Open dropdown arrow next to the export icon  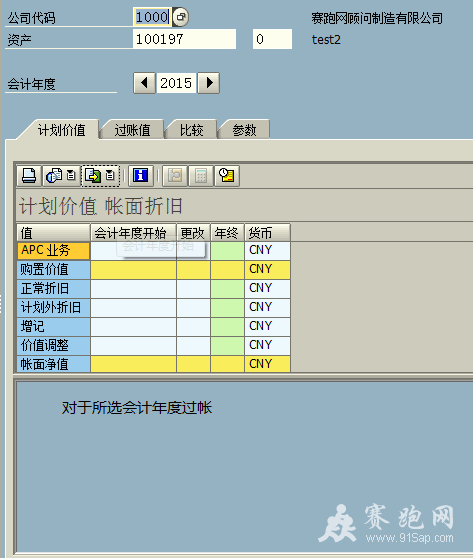110,176
